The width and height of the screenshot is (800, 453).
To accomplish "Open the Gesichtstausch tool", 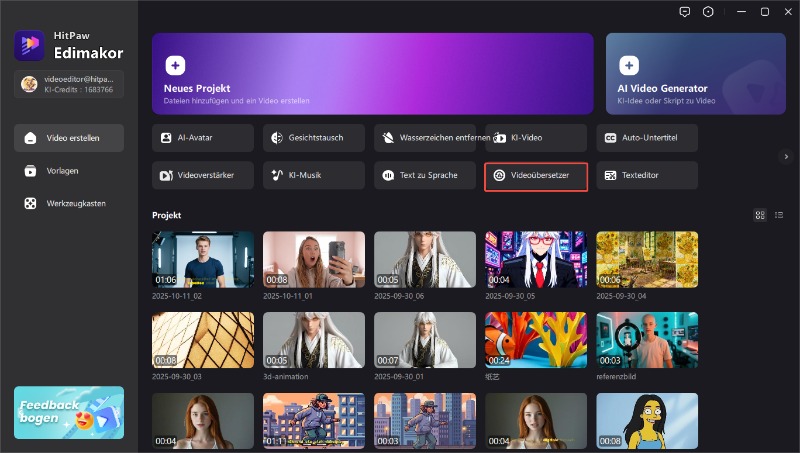I will (314, 138).
